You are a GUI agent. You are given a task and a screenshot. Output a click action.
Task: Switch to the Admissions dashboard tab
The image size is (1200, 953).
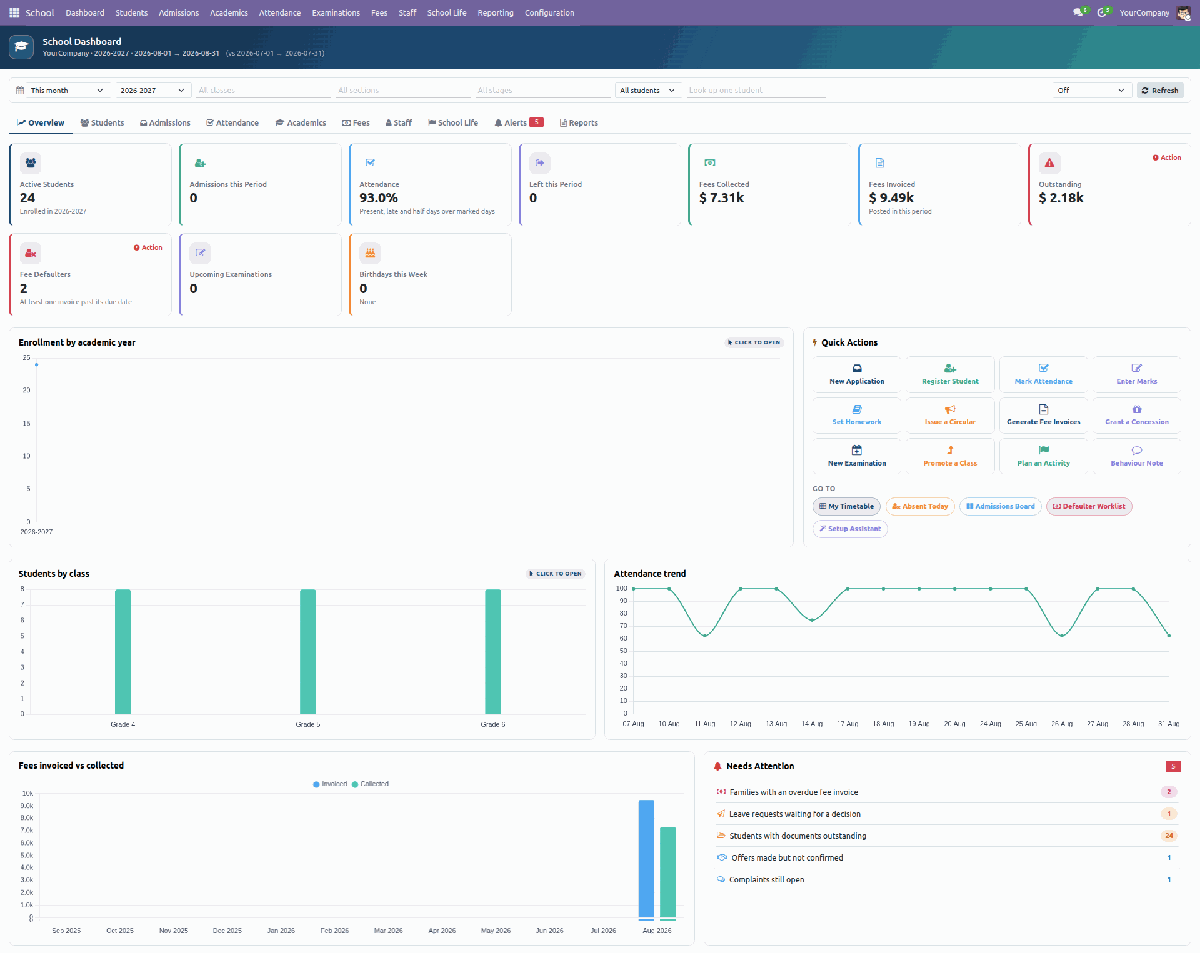[165, 123]
